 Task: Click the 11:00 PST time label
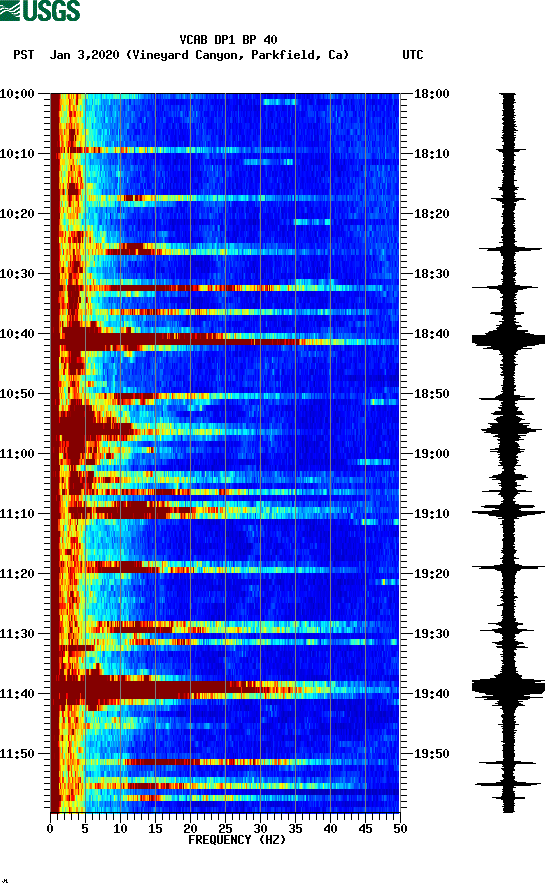[17, 453]
